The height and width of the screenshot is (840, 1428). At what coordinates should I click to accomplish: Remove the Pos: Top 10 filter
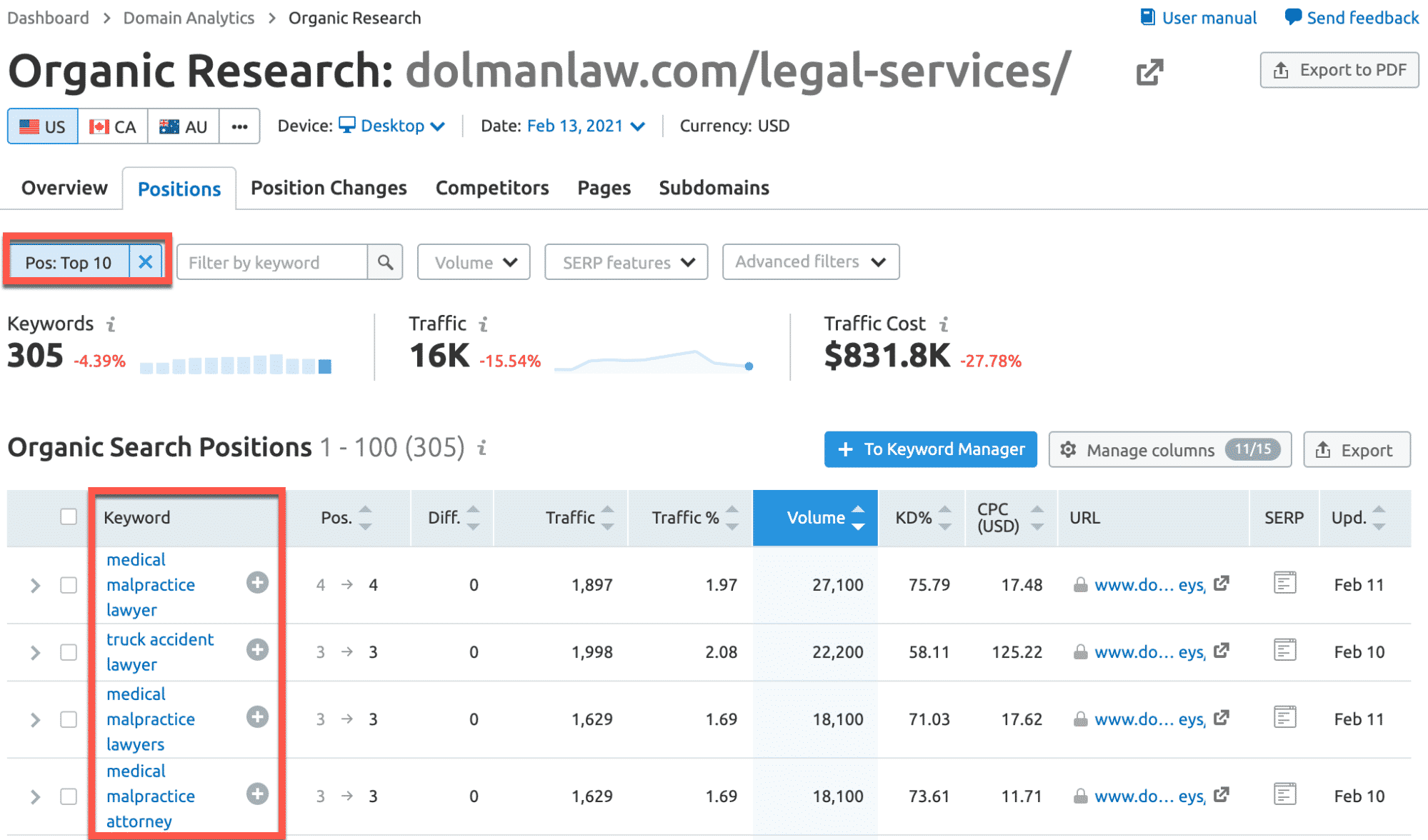click(x=145, y=262)
